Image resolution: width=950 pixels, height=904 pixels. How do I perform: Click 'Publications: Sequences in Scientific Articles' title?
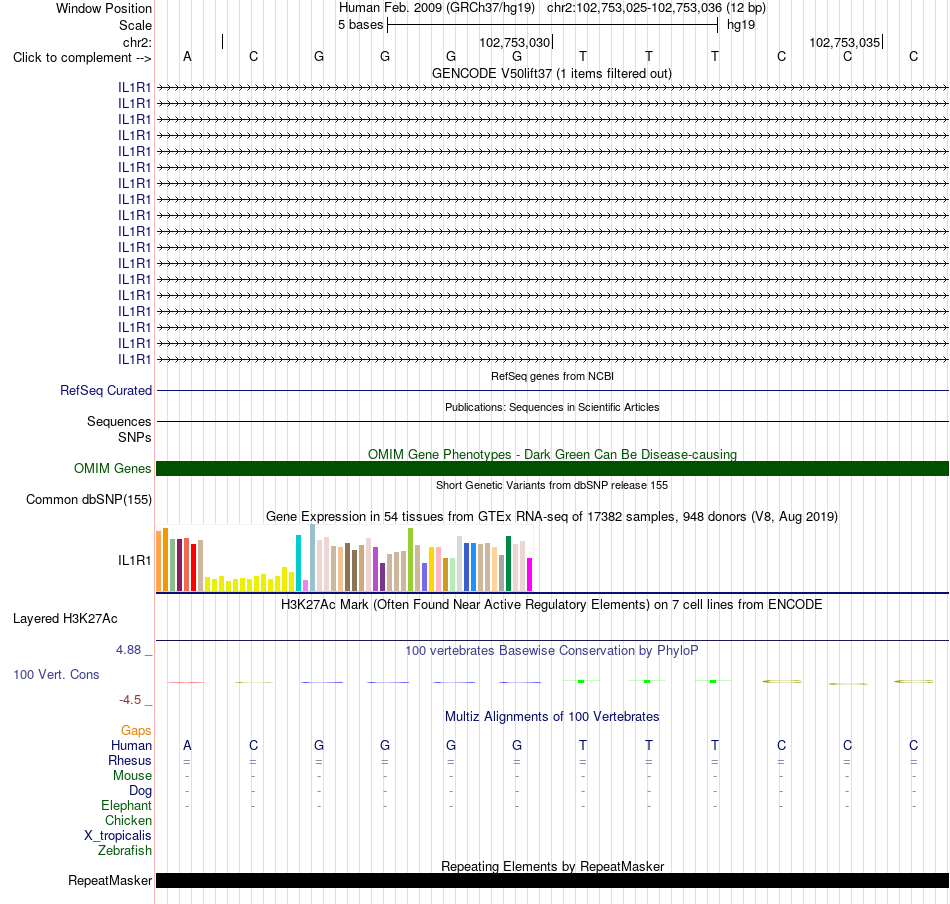pyautogui.click(x=552, y=407)
